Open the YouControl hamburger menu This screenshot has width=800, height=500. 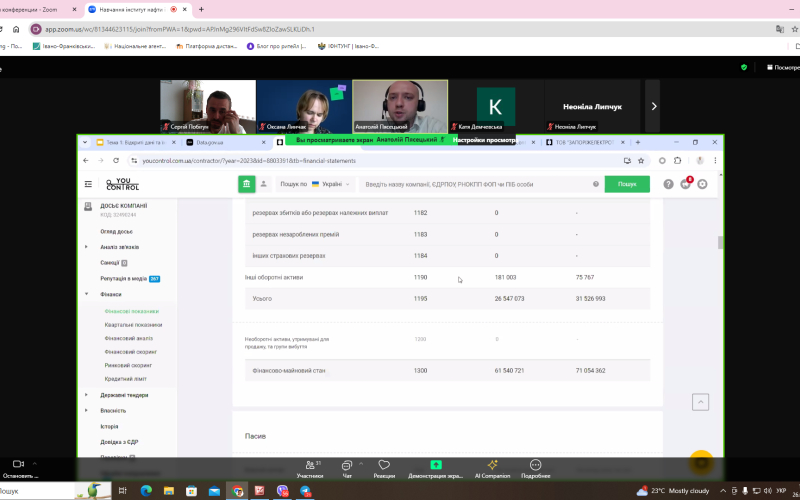(88, 184)
